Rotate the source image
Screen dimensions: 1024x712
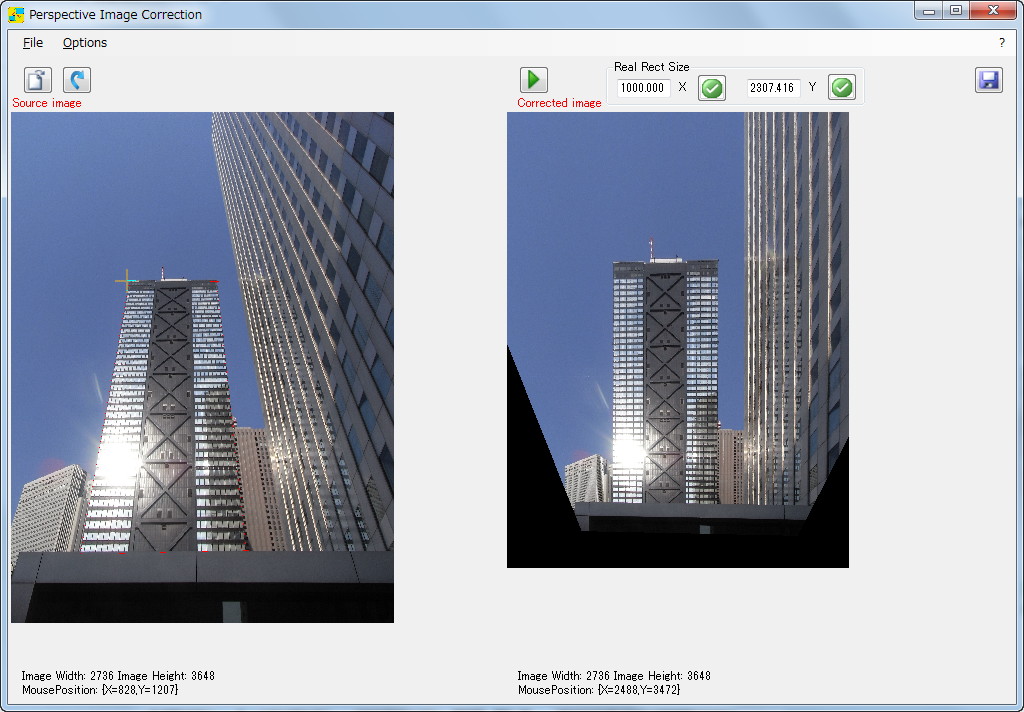click(76, 80)
